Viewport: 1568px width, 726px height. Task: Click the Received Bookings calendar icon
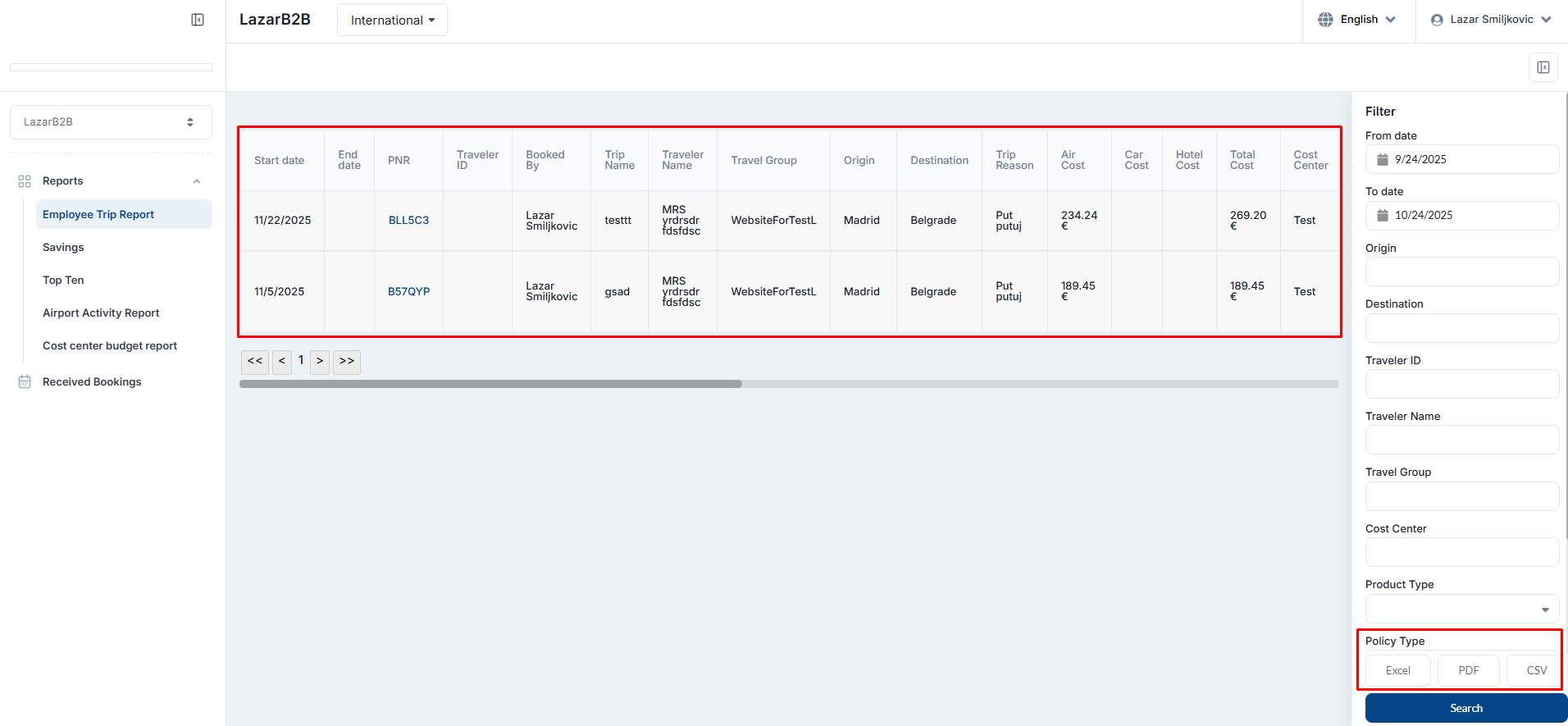tap(25, 381)
